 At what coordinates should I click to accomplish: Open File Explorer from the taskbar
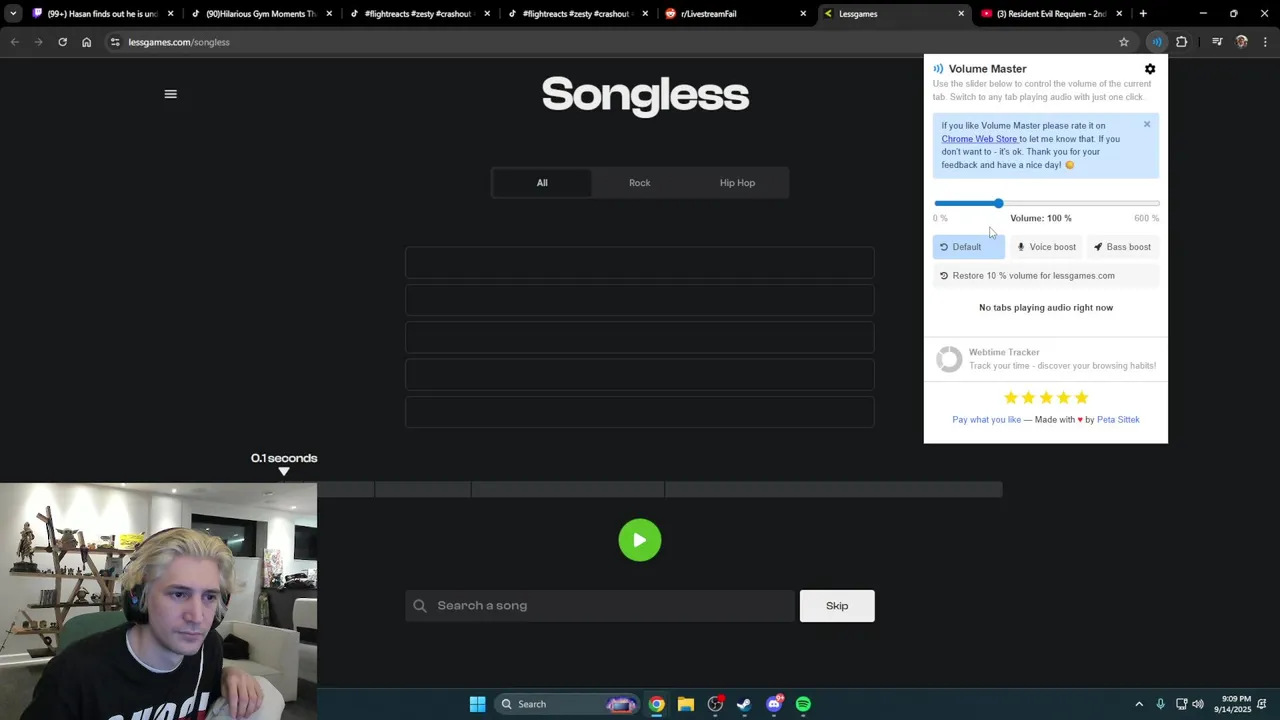[686, 704]
